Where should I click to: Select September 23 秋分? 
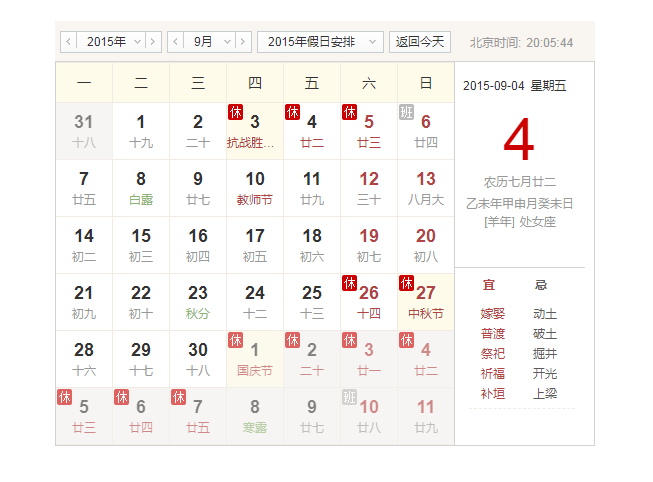click(198, 302)
